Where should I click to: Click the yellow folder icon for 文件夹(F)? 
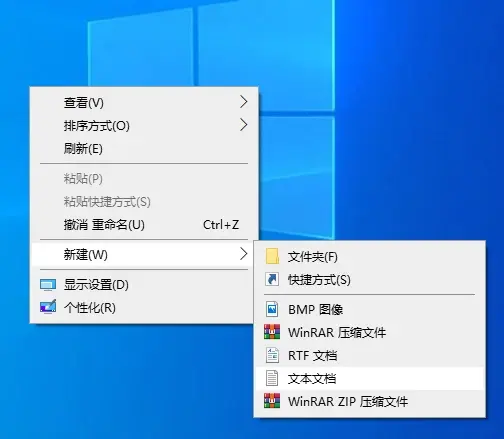tap(272, 256)
